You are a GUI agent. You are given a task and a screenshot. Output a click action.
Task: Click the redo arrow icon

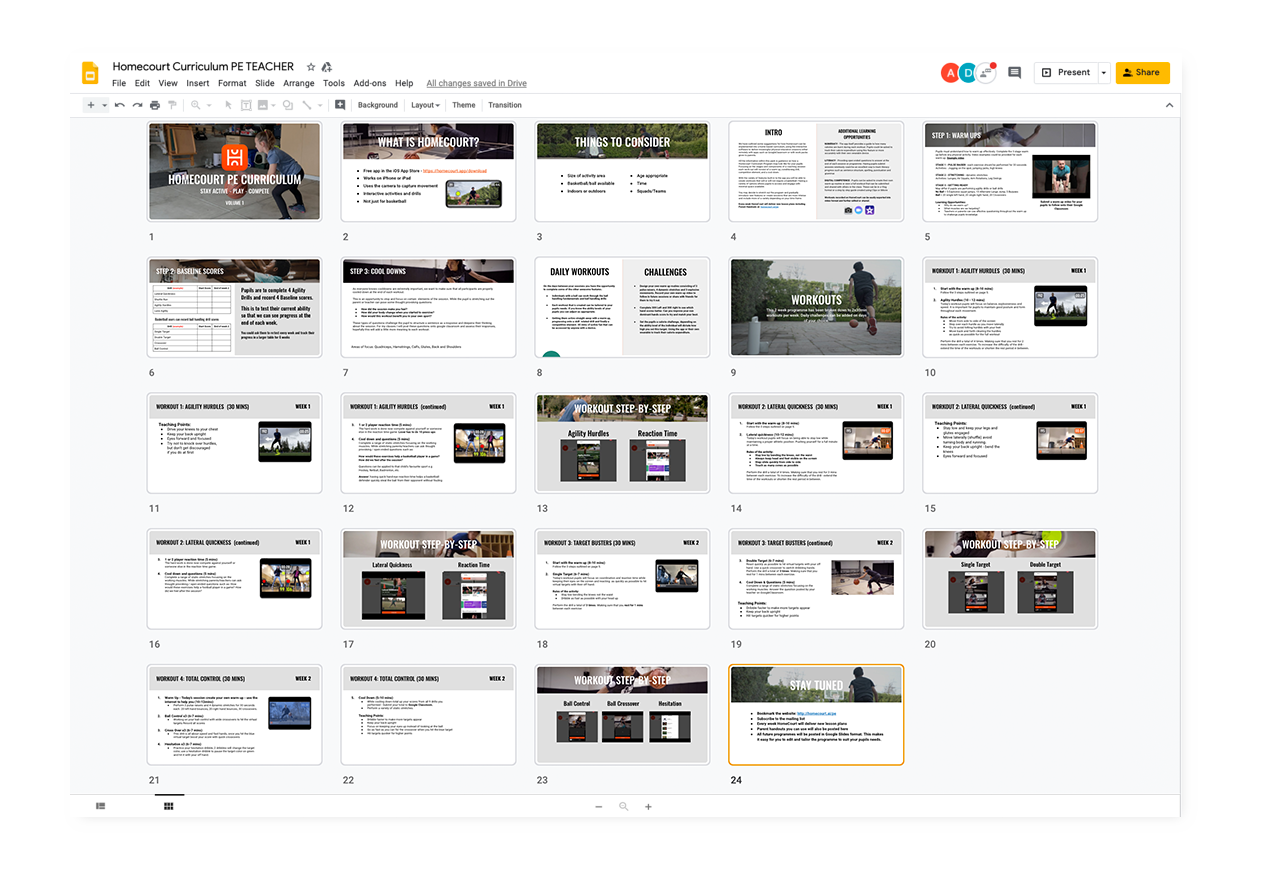coord(137,105)
